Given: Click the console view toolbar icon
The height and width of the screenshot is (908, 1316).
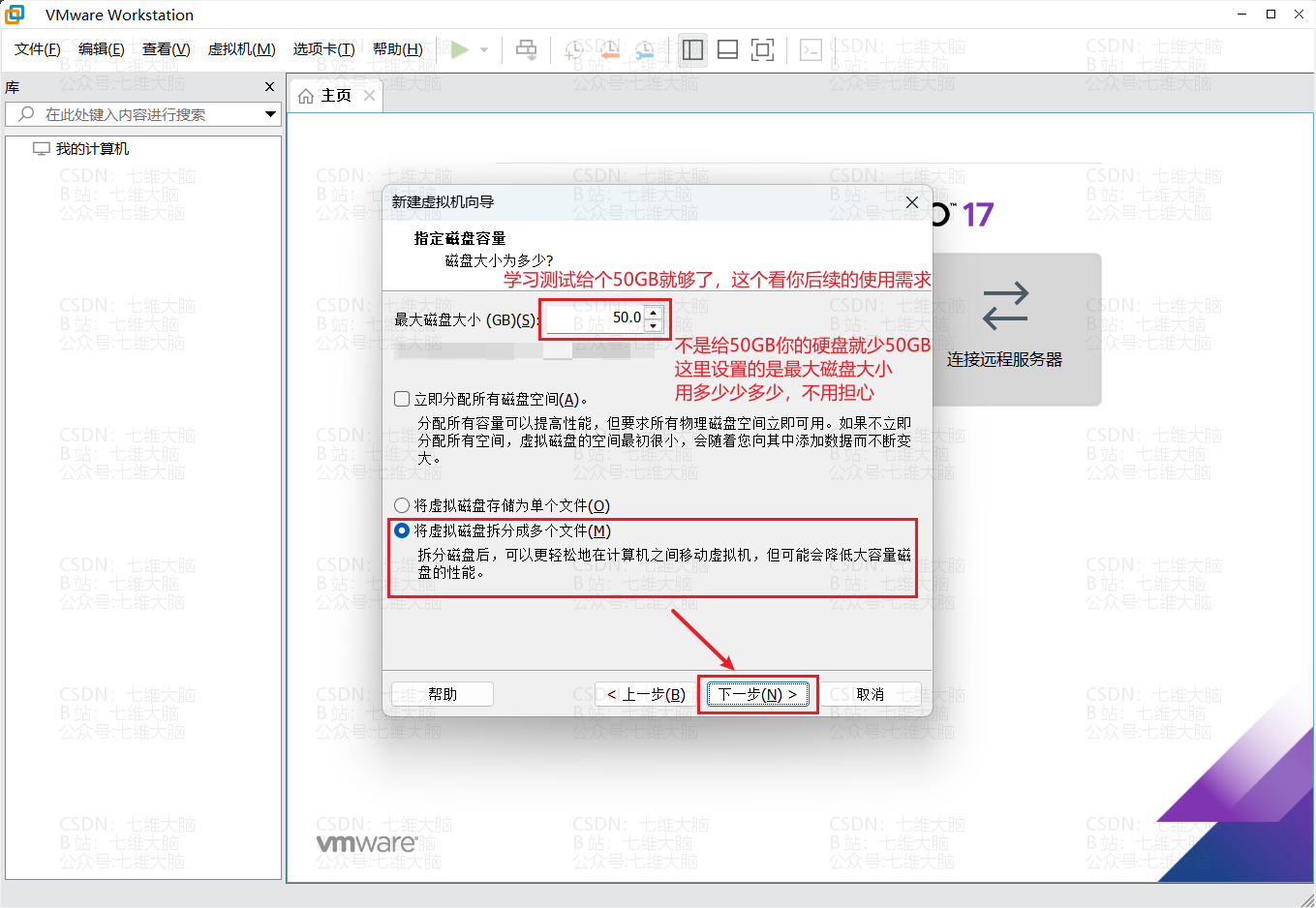Looking at the screenshot, I should click(x=811, y=49).
